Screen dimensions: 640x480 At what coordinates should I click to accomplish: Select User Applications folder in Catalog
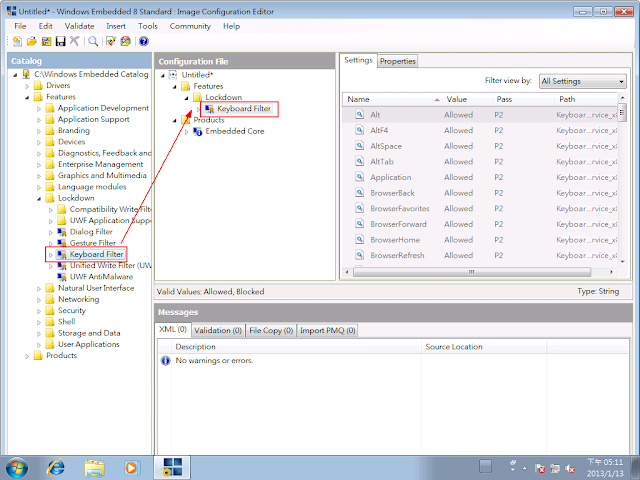click(89, 344)
